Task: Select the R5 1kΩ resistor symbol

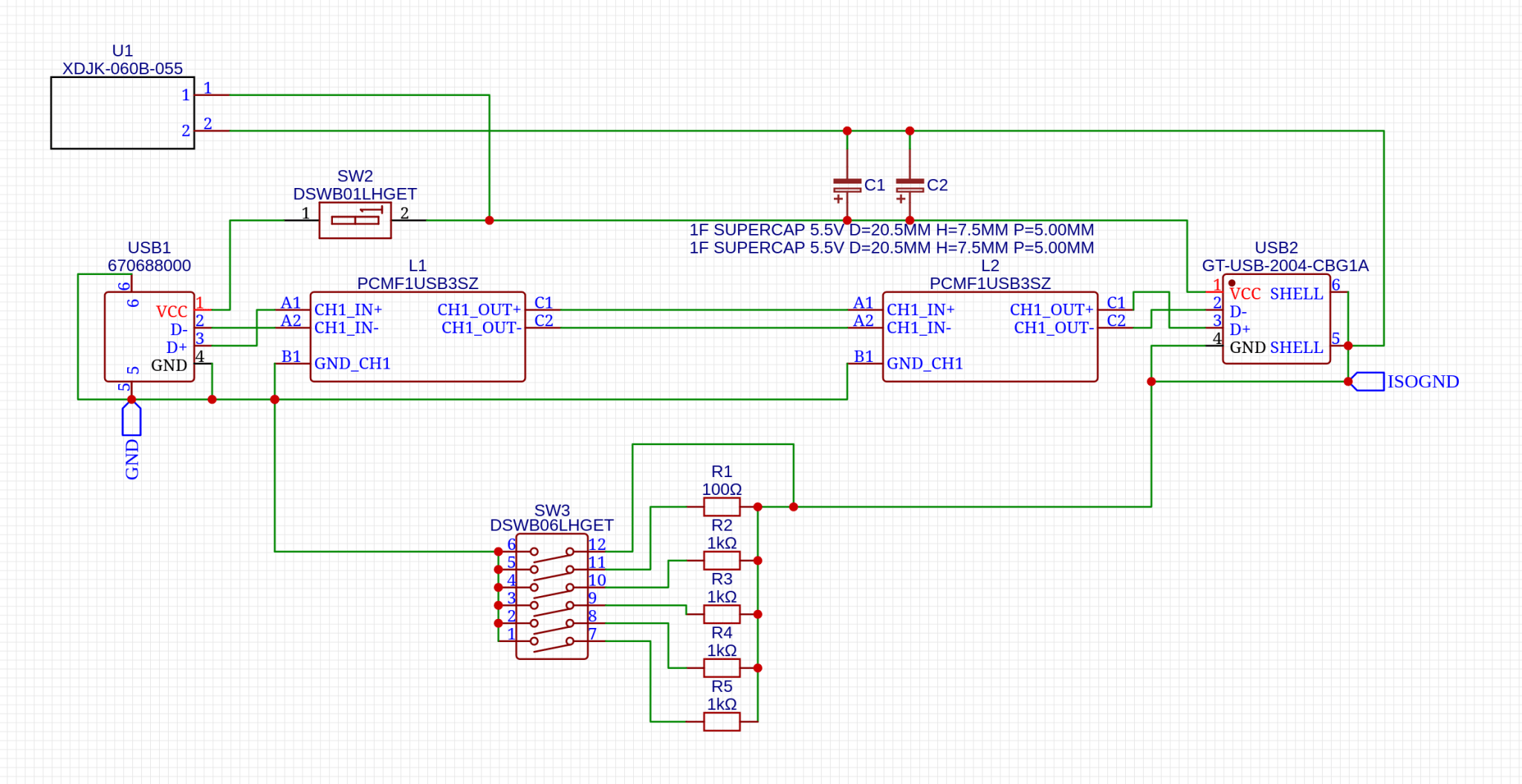Action: (x=722, y=721)
